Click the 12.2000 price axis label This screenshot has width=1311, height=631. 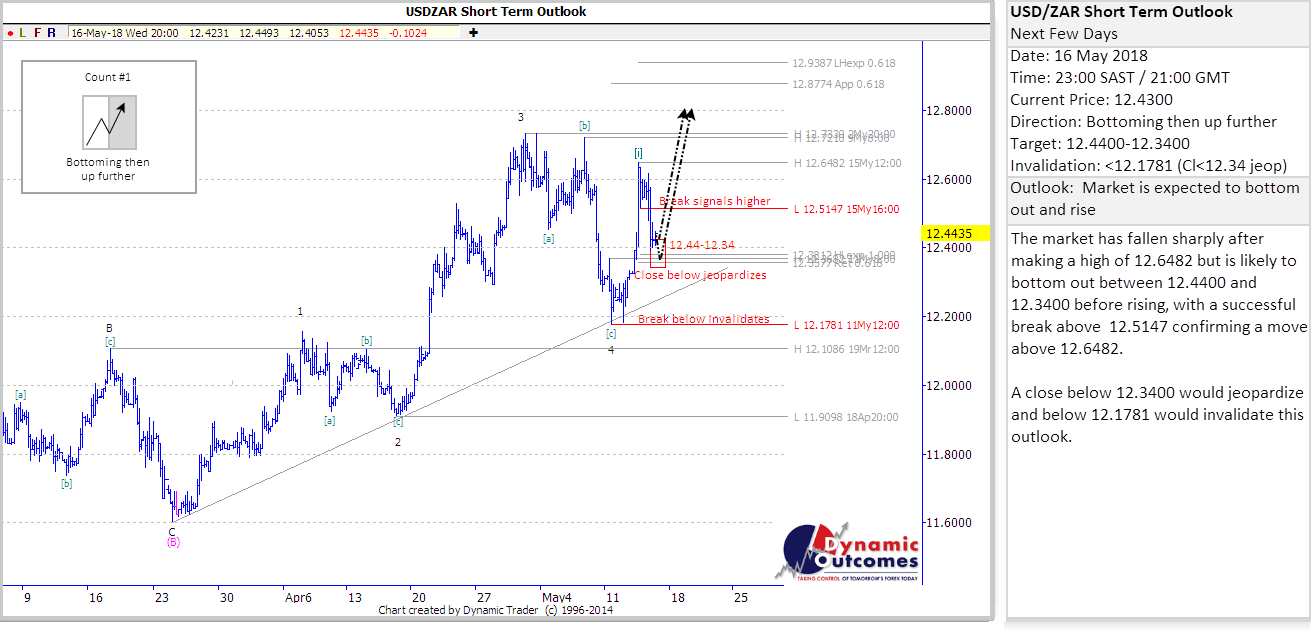(951, 317)
